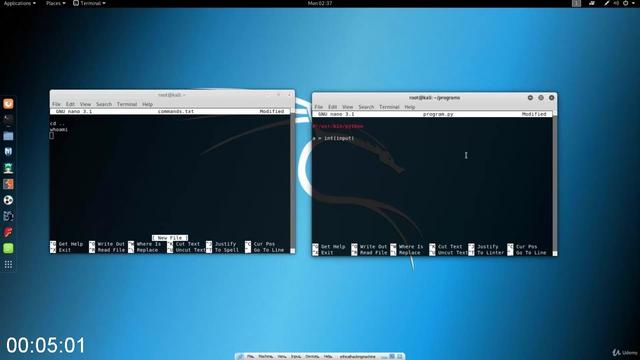Screen dimensions: 640x360
Task: Open Edit menu in program.py terminal window
Action: pos(333,107)
